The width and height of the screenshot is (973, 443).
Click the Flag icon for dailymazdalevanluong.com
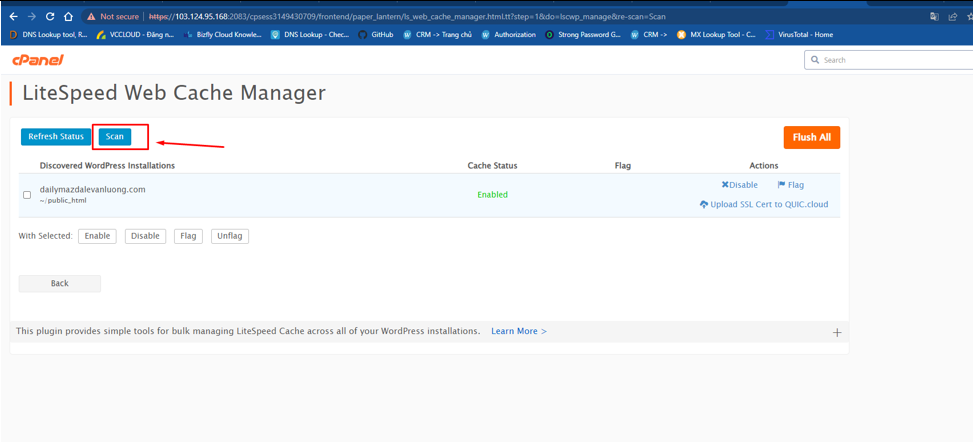[x=781, y=185]
